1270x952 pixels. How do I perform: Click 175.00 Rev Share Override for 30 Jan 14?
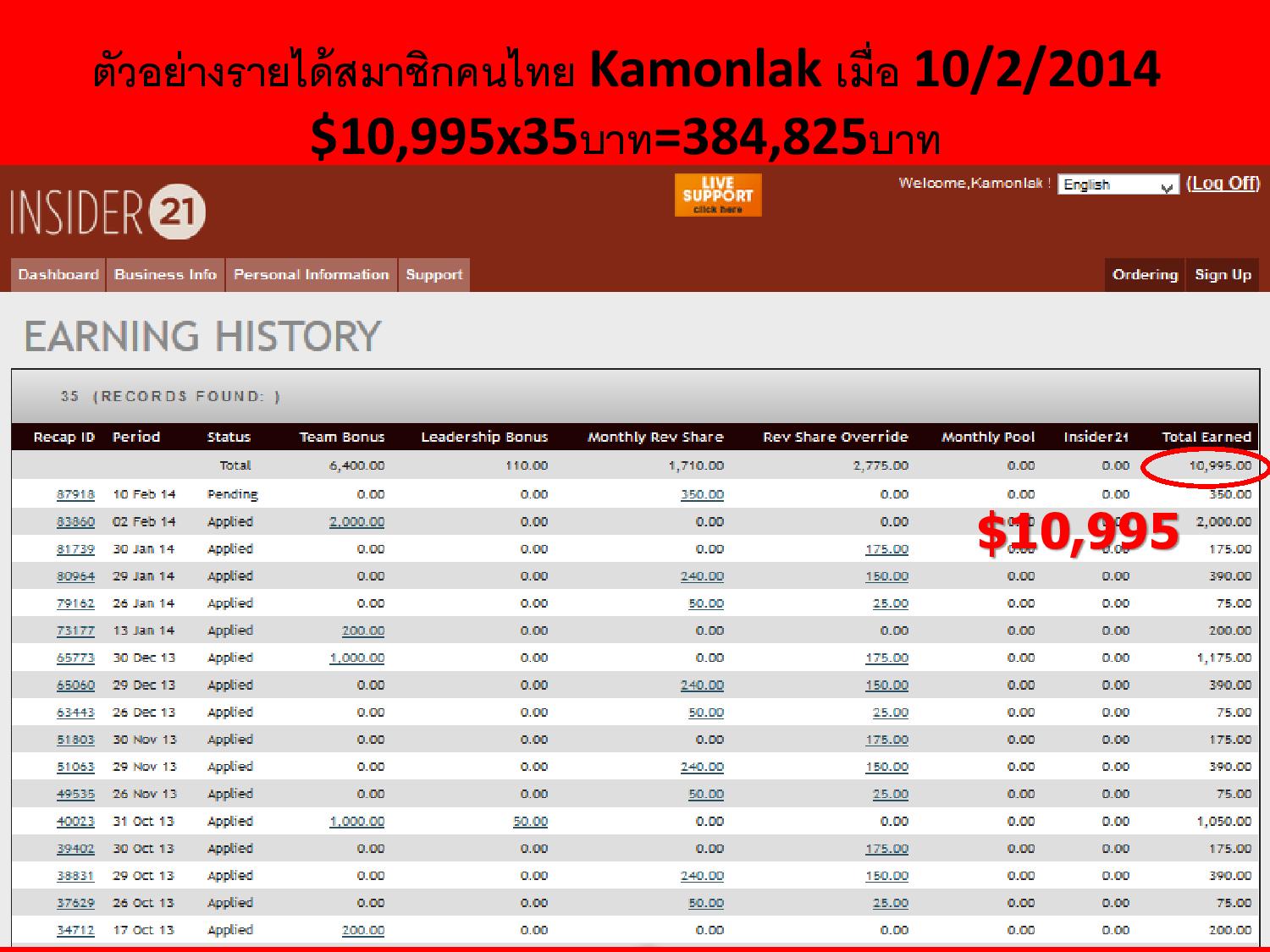(886, 549)
